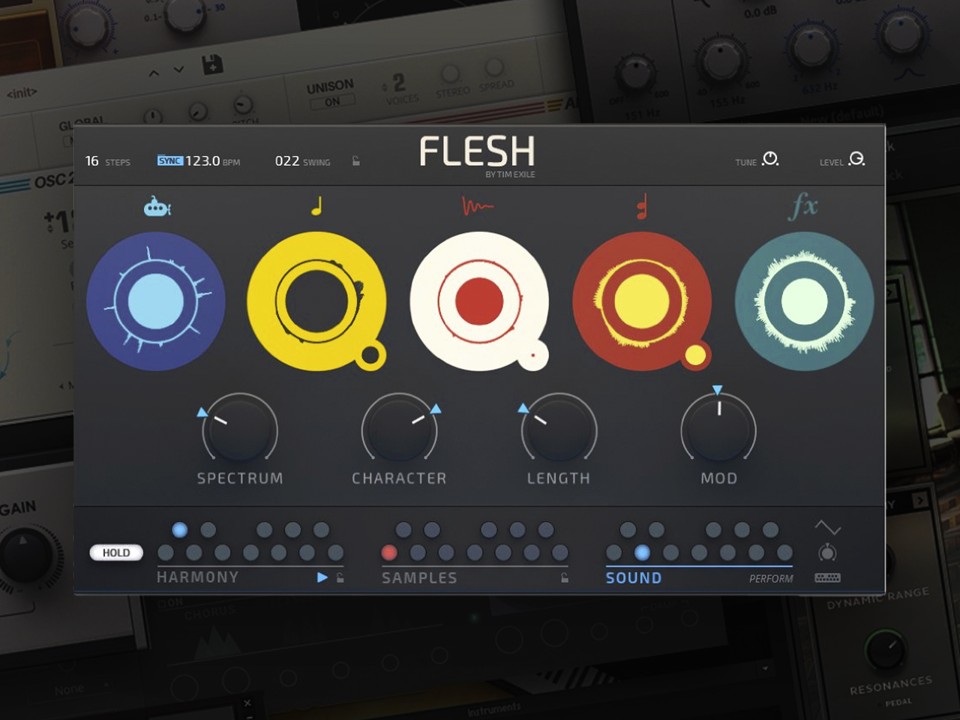Open the keyboard icon beside PERFORM
The width and height of the screenshot is (960, 720).
[827, 577]
